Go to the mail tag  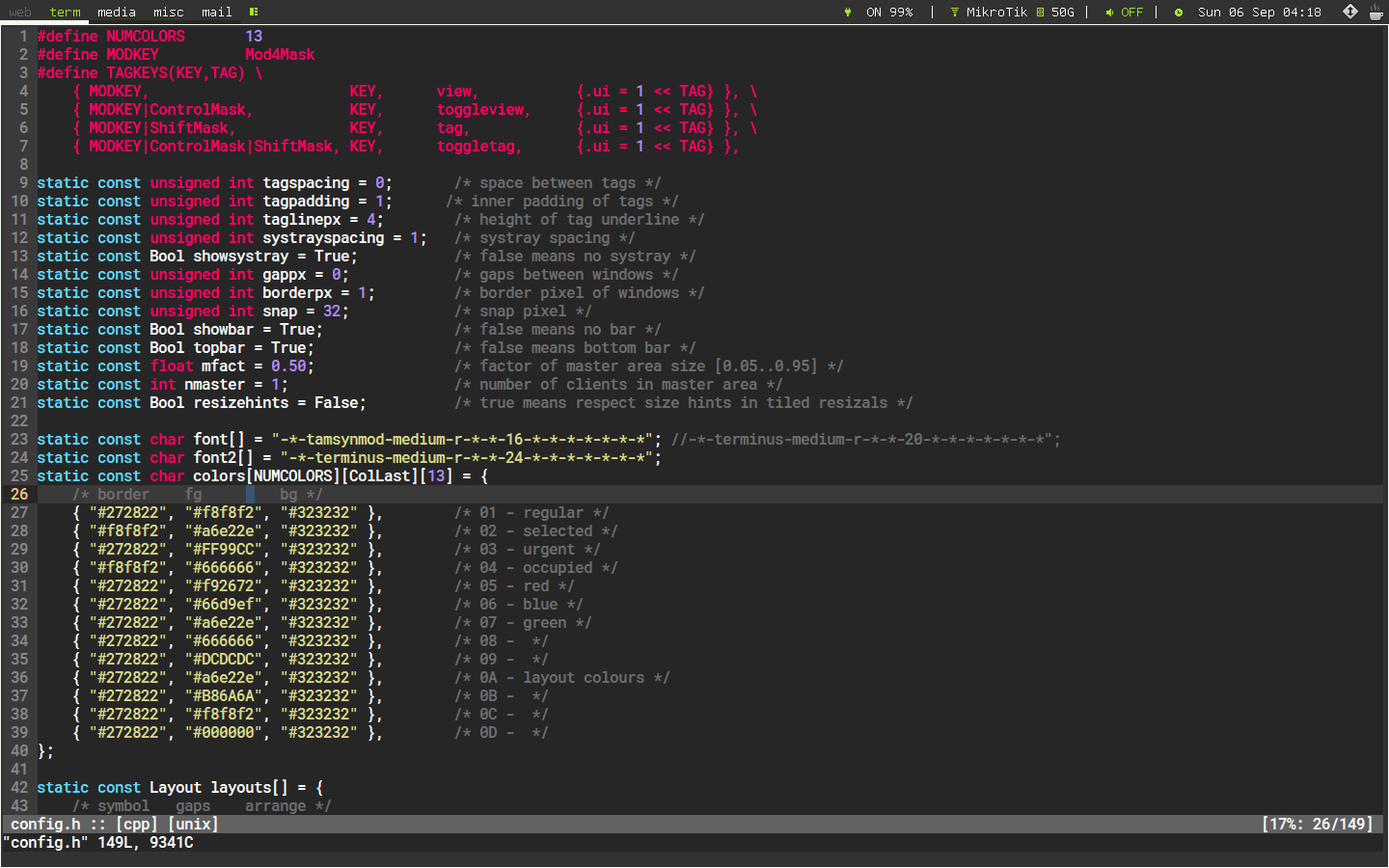point(217,13)
